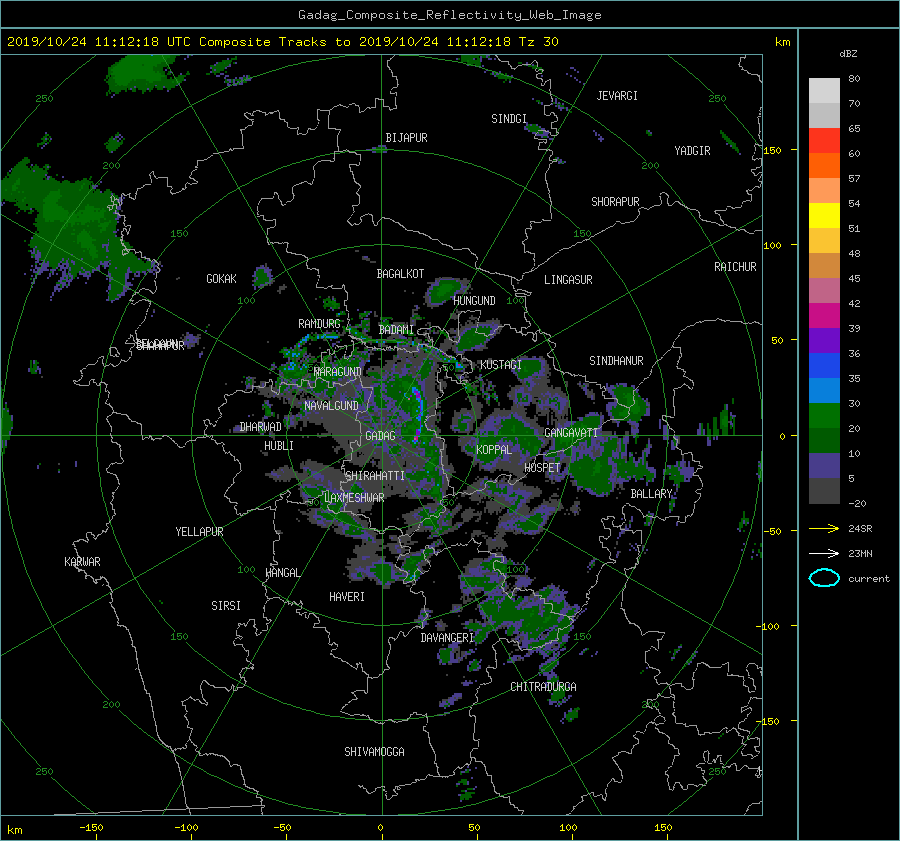Click the KOPPAL label
Viewport: 900px width, 841px height.
click(494, 450)
